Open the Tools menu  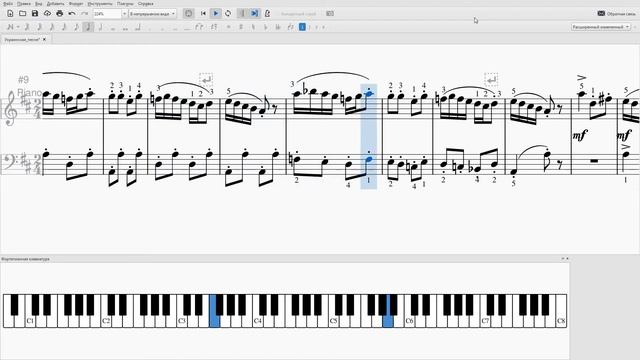pyautogui.click(x=100, y=3)
